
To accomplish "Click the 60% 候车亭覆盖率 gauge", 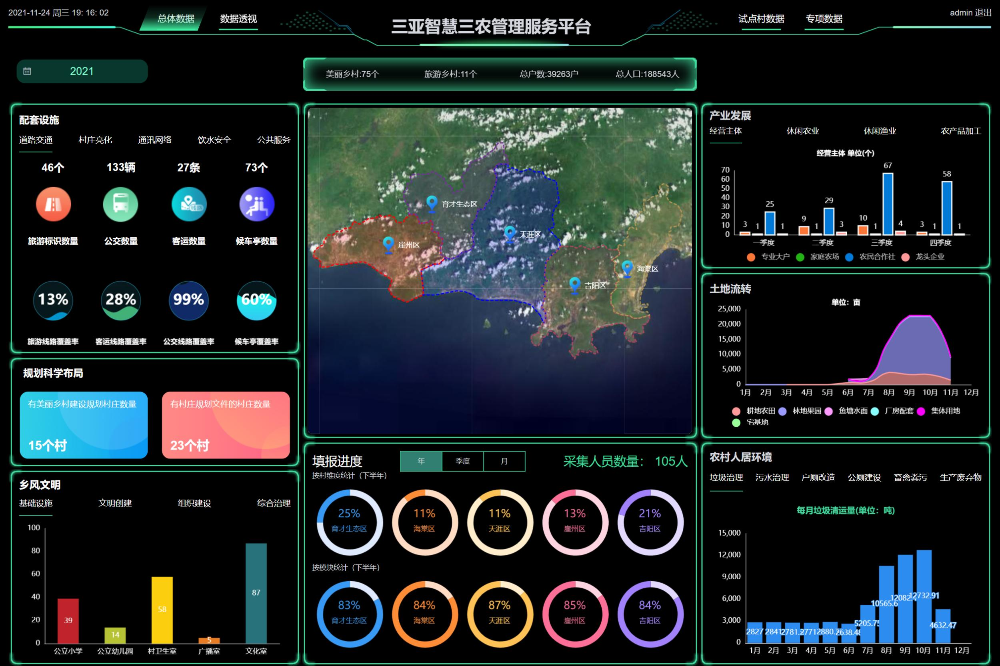I will pyautogui.click(x=256, y=300).
